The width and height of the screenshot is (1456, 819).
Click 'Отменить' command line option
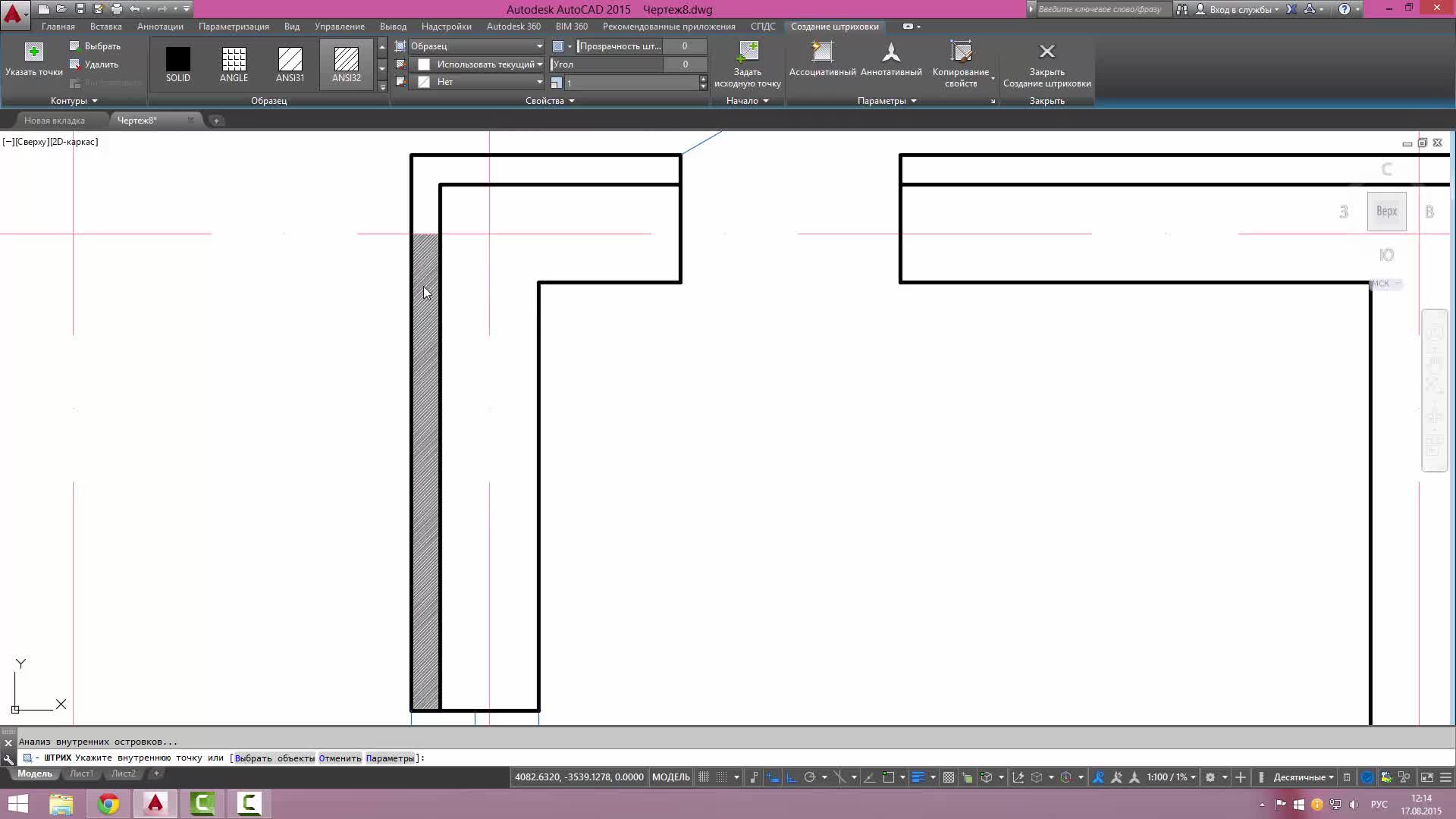click(340, 758)
